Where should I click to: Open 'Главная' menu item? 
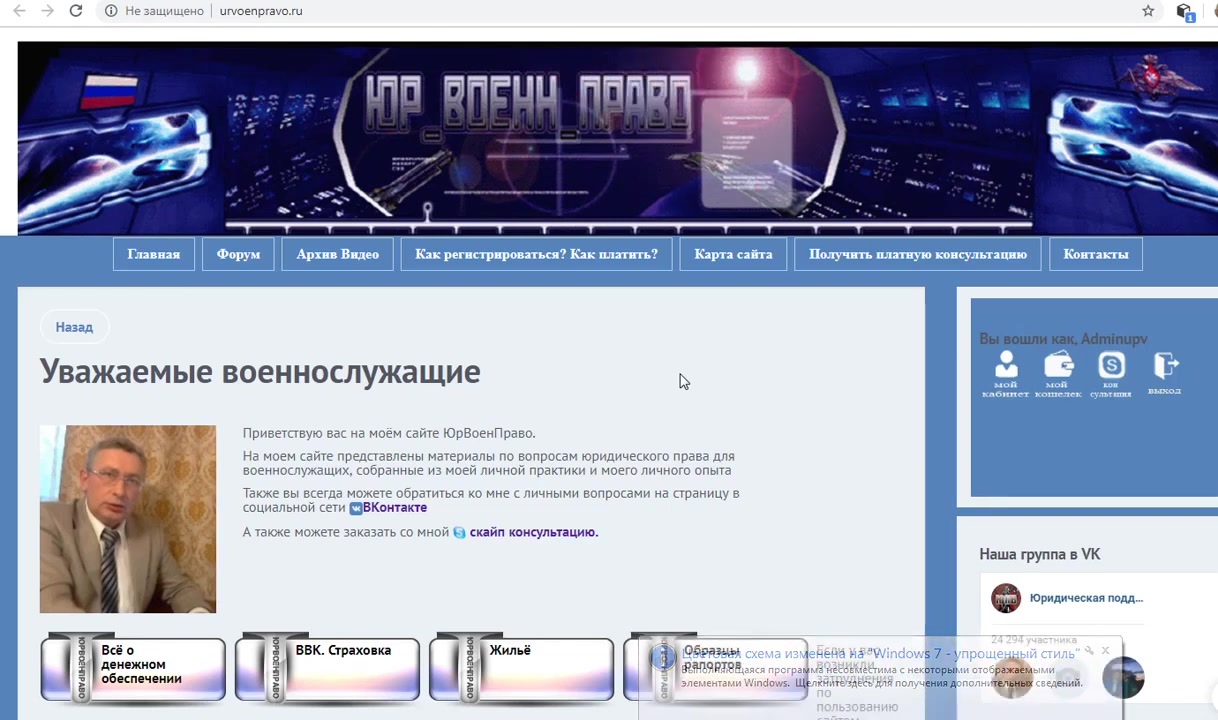[153, 254]
